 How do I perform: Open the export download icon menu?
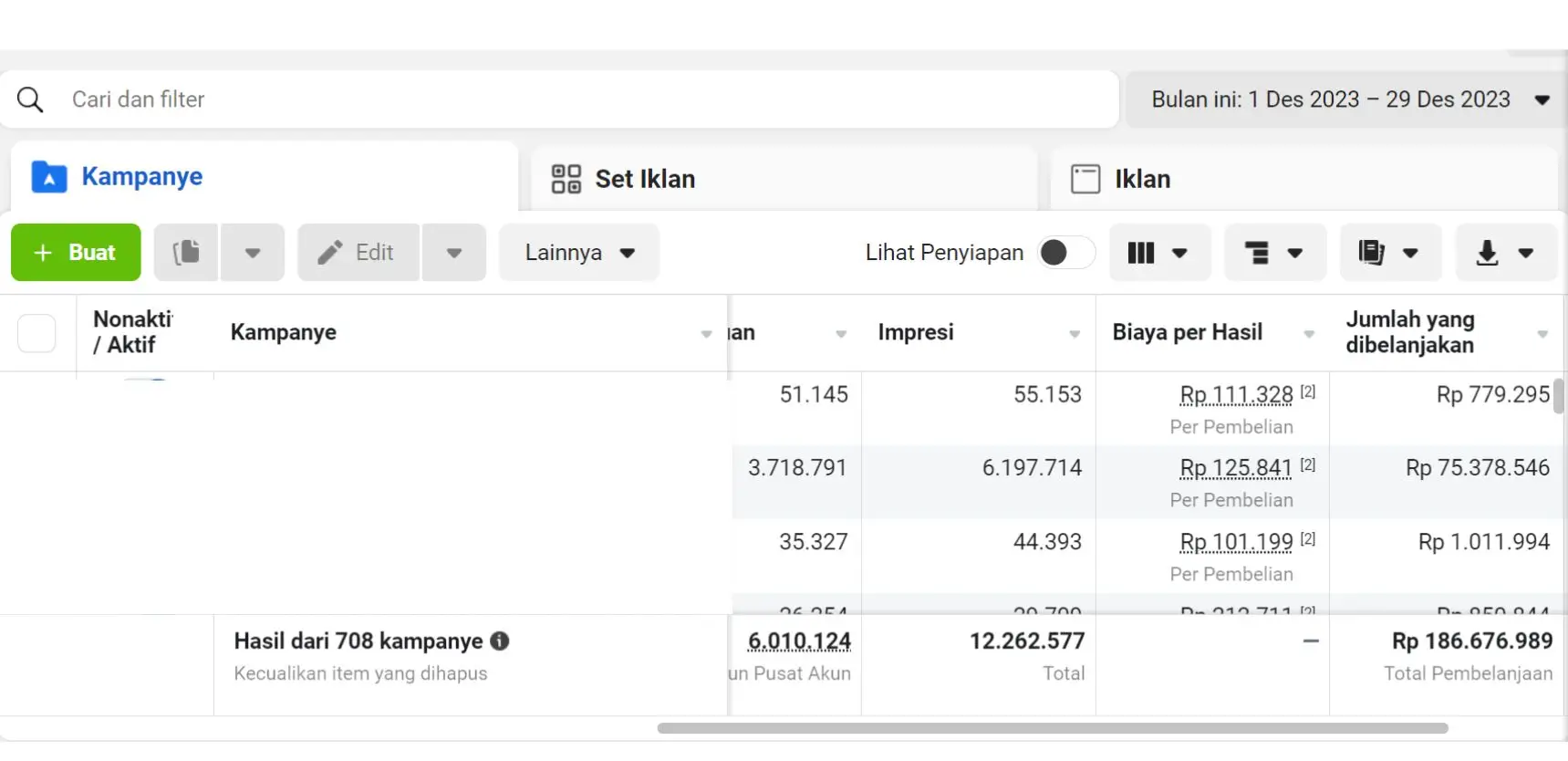[1506, 252]
